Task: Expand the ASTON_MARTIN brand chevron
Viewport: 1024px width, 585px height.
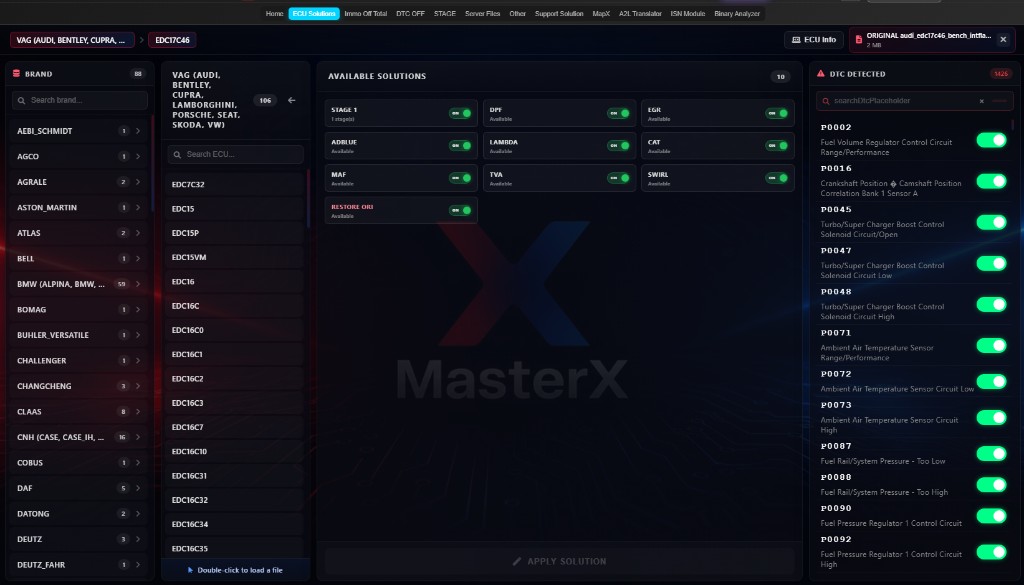Action: [x=138, y=207]
